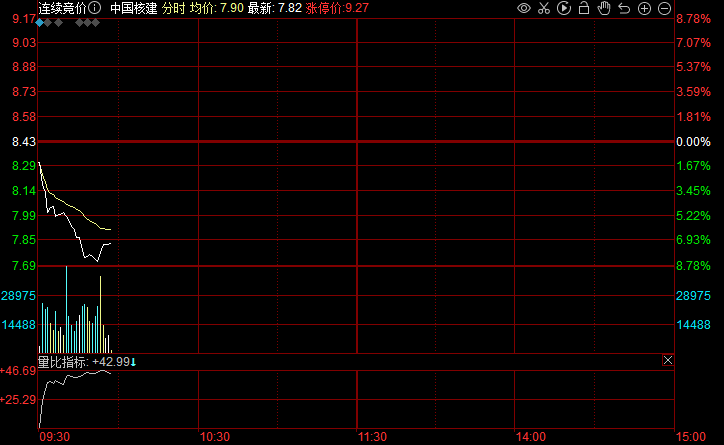The height and width of the screenshot is (445, 724).
Task: Click the scissors screenshot tool icon
Action: click(x=543, y=8)
